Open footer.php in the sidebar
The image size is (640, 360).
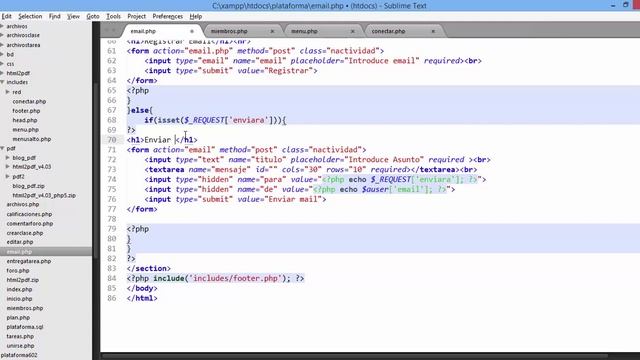coord(26,111)
